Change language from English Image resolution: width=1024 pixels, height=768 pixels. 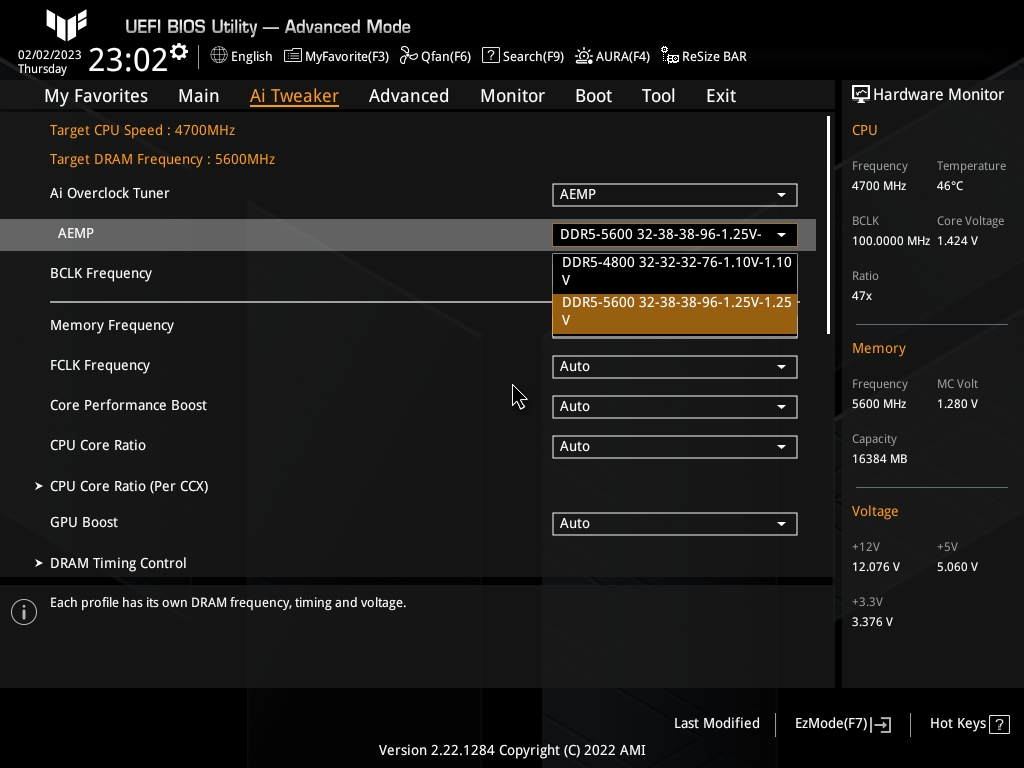click(x=242, y=56)
